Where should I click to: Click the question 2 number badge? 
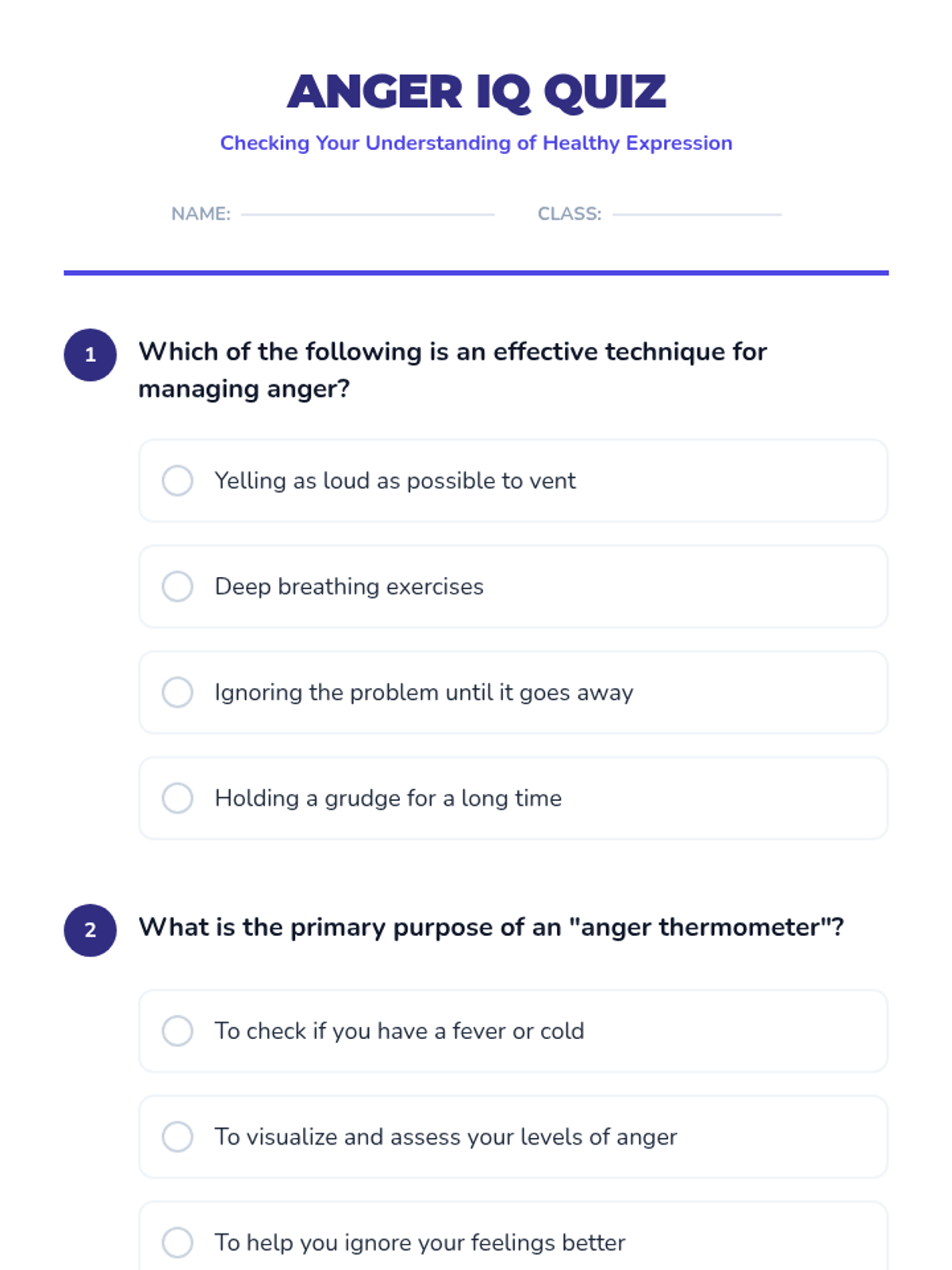[x=90, y=930]
